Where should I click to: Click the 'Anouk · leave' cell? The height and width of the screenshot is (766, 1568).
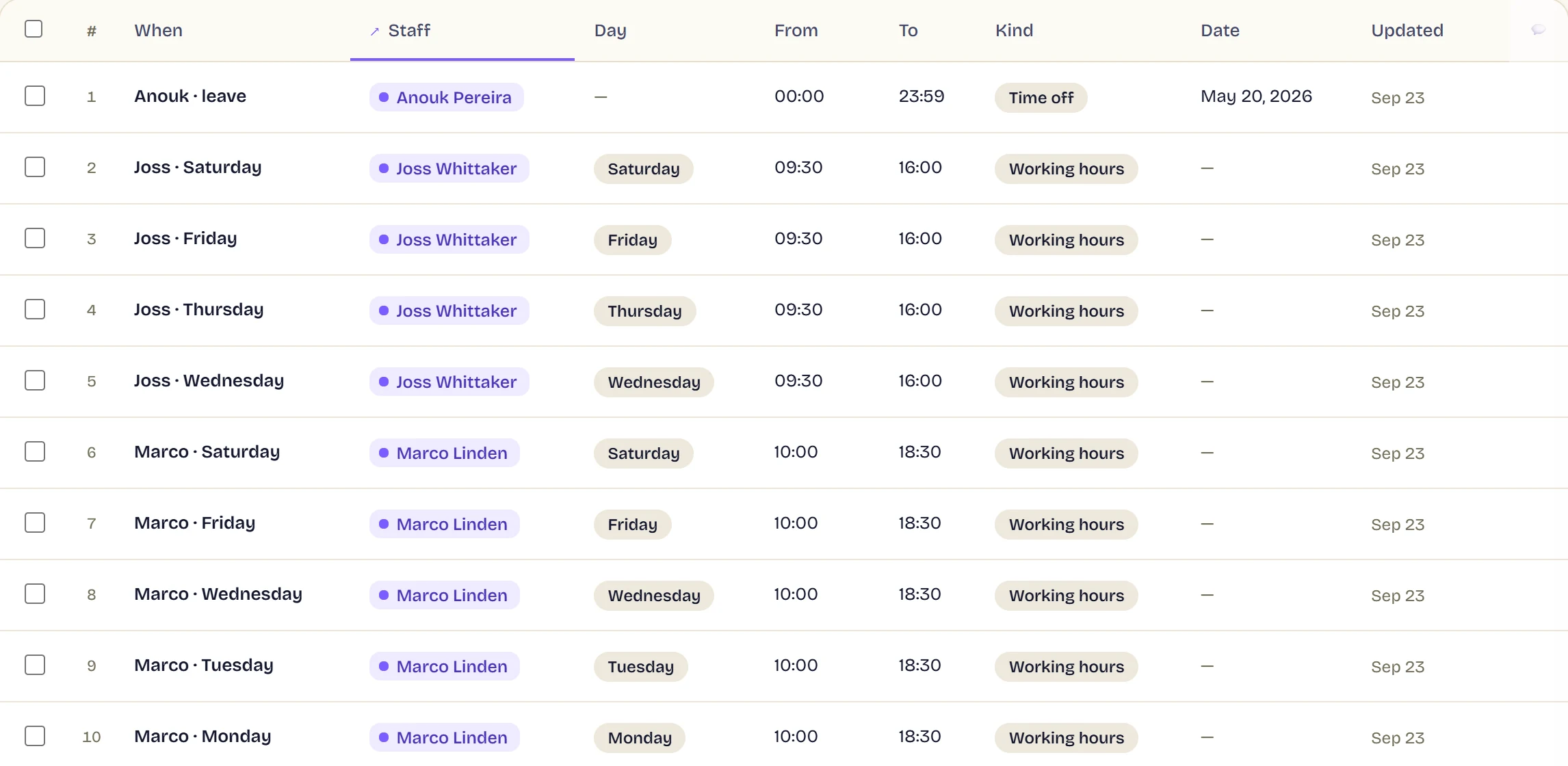click(x=190, y=96)
